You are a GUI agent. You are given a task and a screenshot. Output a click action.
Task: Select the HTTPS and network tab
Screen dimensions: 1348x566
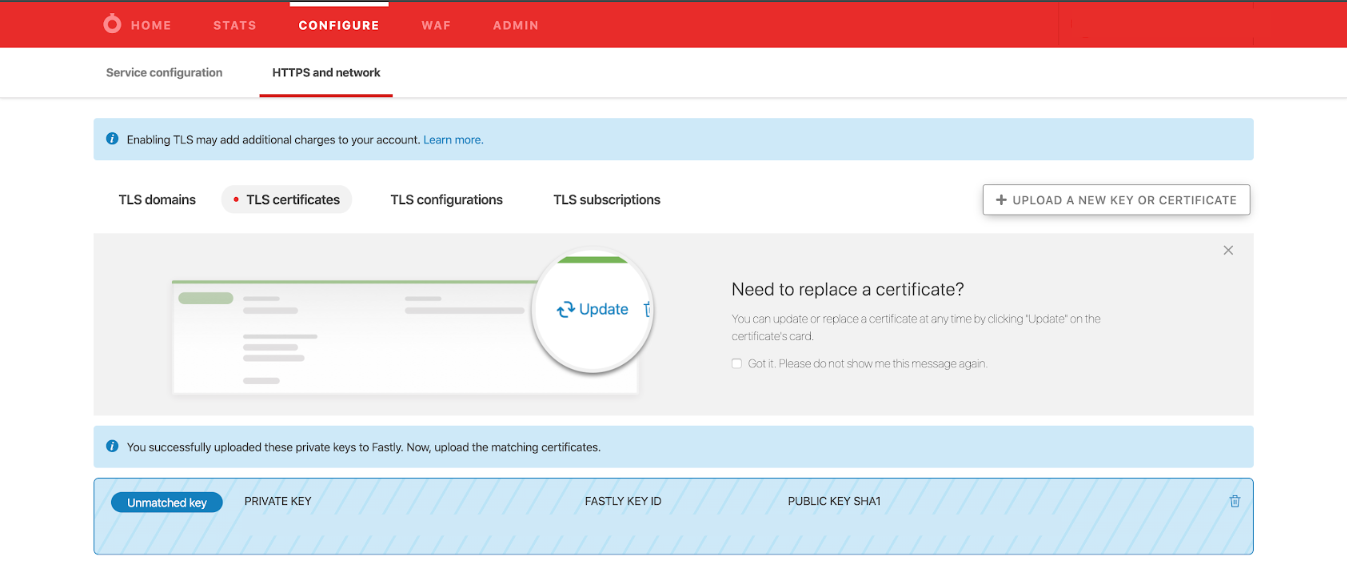(x=326, y=73)
